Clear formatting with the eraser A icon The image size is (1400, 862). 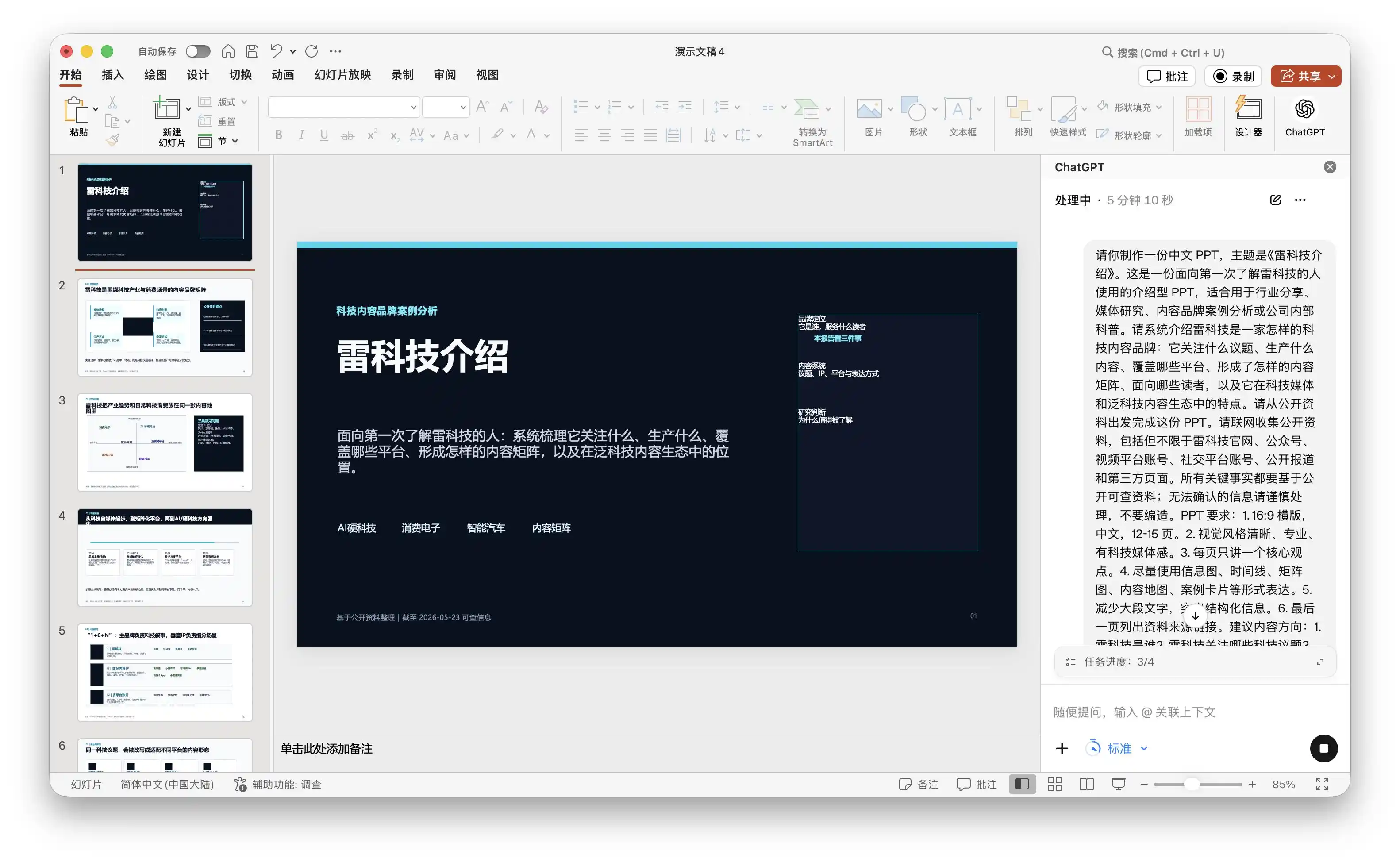pyautogui.click(x=541, y=107)
